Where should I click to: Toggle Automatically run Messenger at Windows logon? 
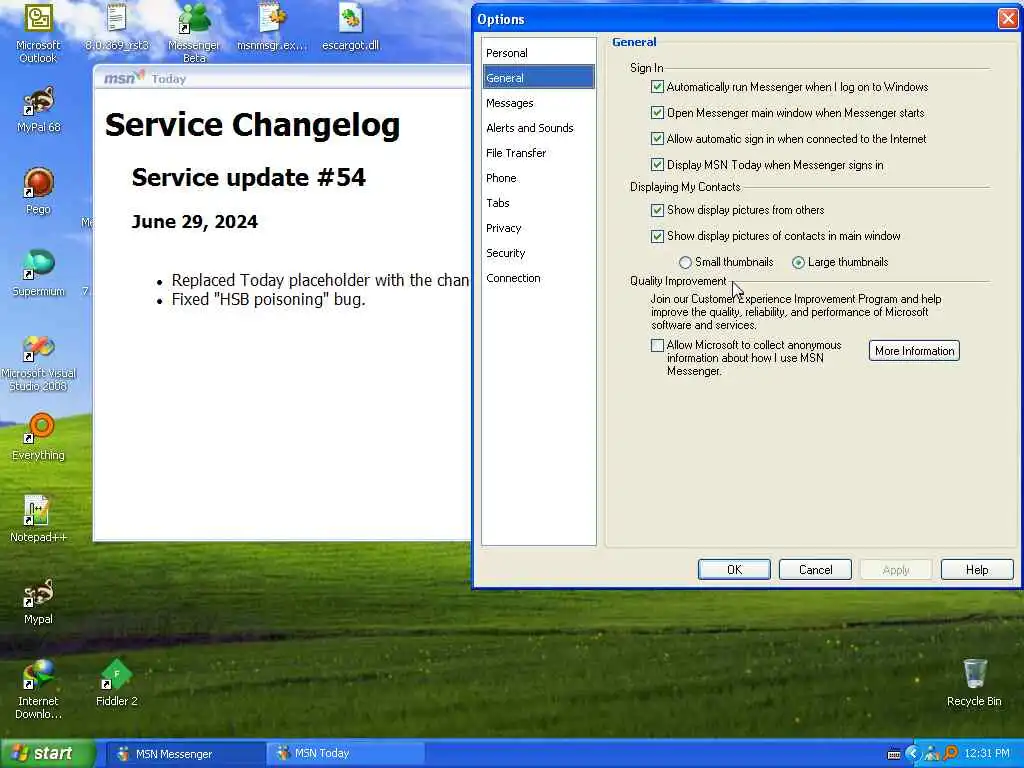coord(658,87)
